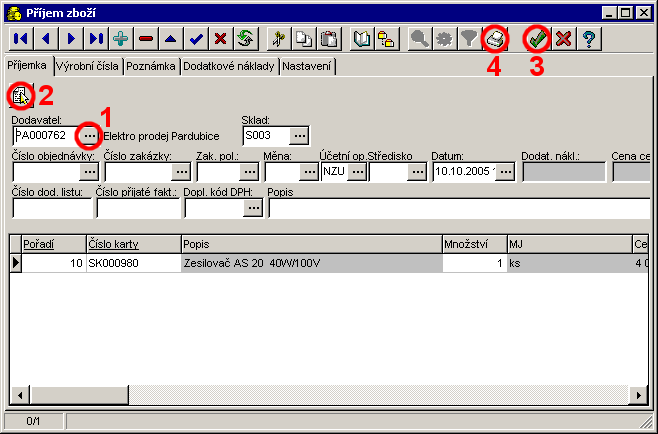Jump to the last record
The height and width of the screenshot is (434, 658).
[96, 39]
